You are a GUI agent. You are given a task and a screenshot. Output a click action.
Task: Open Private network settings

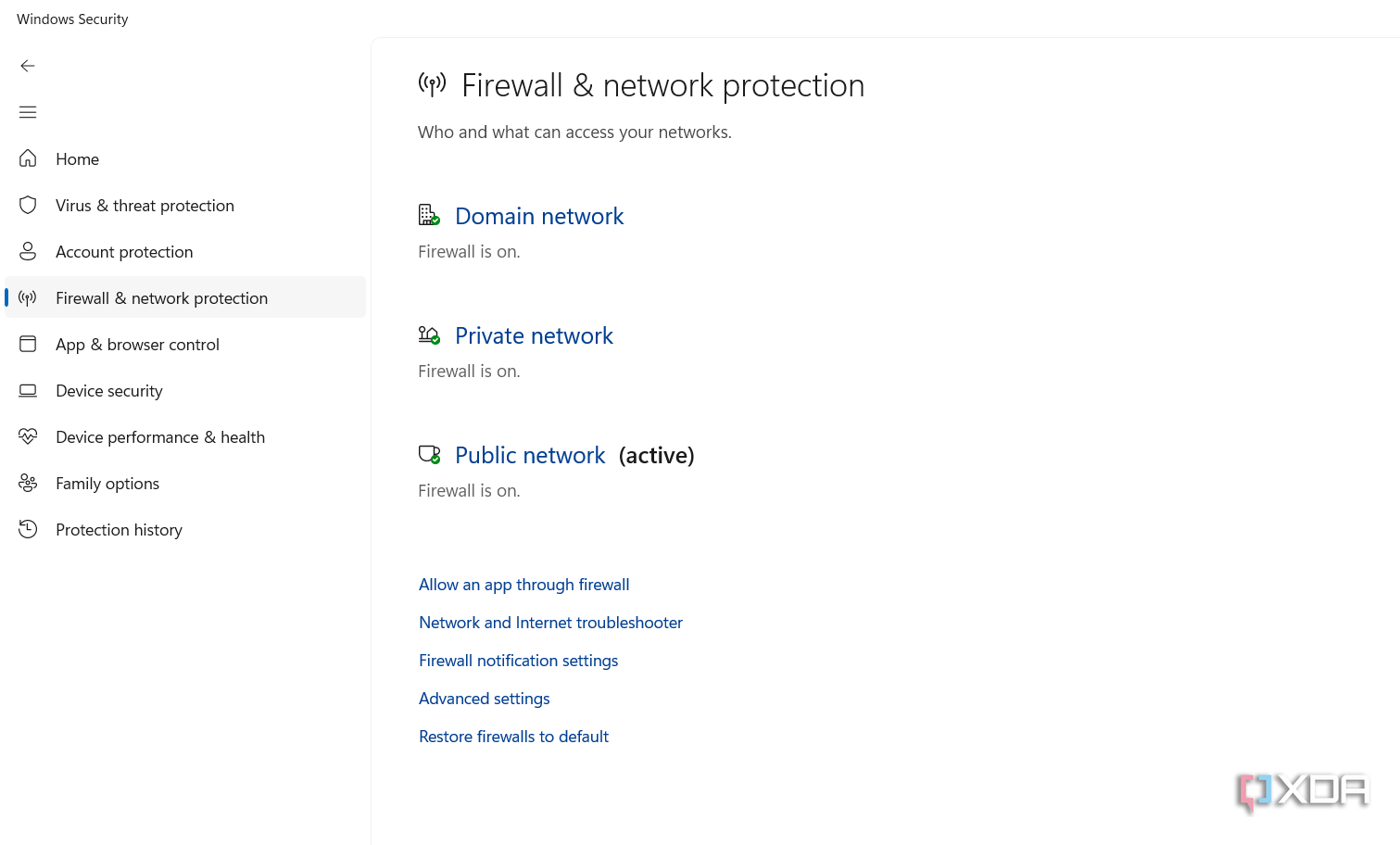(534, 334)
